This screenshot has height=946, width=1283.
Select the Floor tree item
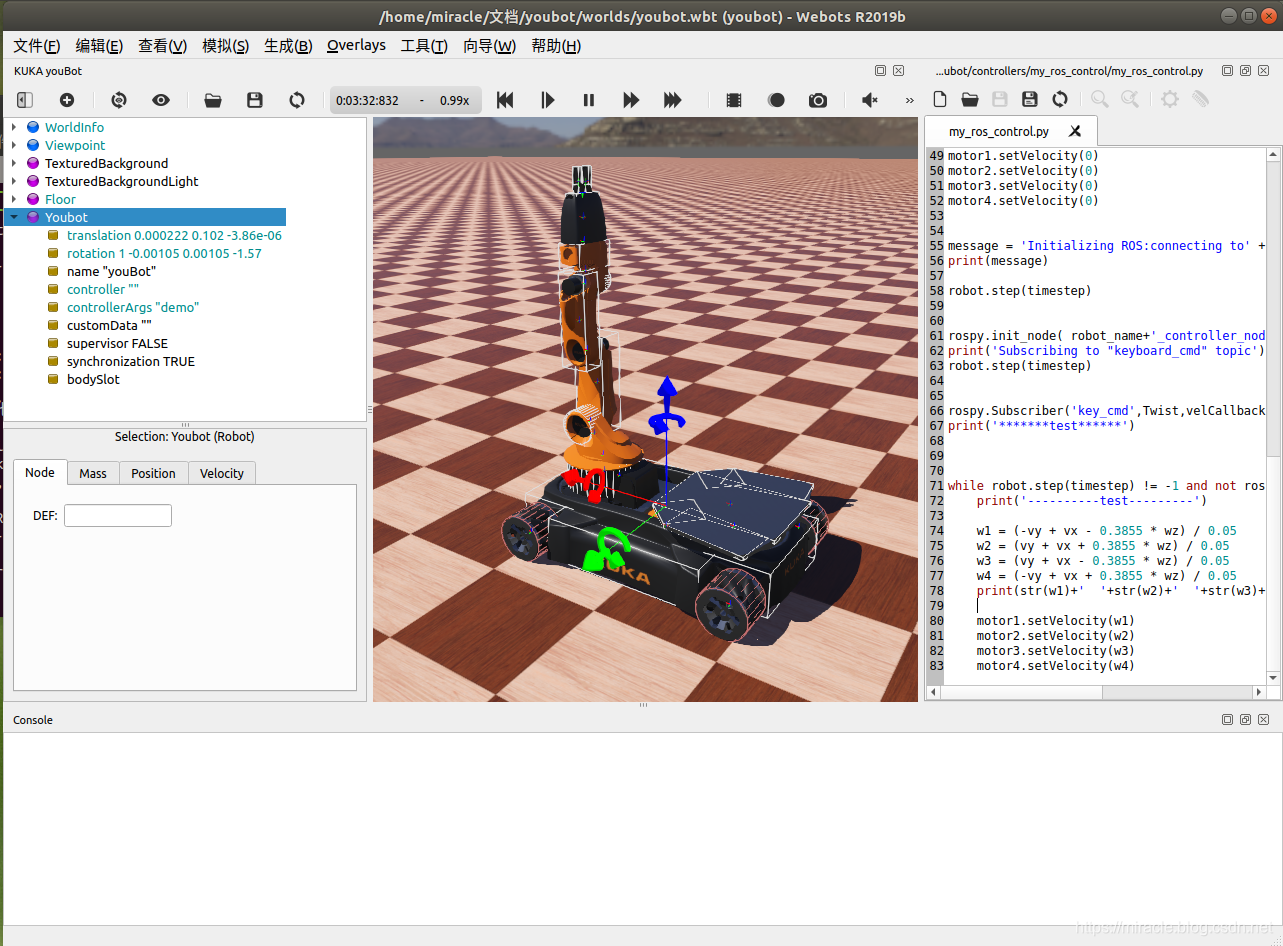(x=60, y=199)
